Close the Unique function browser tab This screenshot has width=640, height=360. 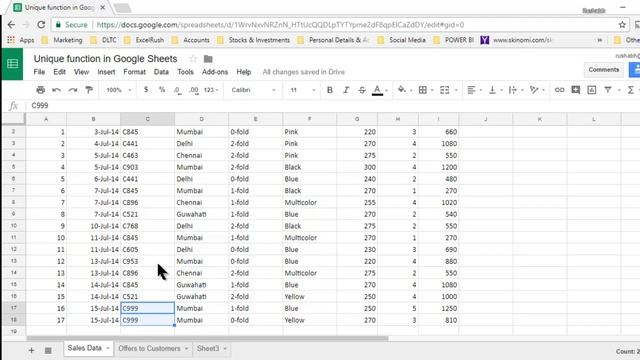coord(103,7)
